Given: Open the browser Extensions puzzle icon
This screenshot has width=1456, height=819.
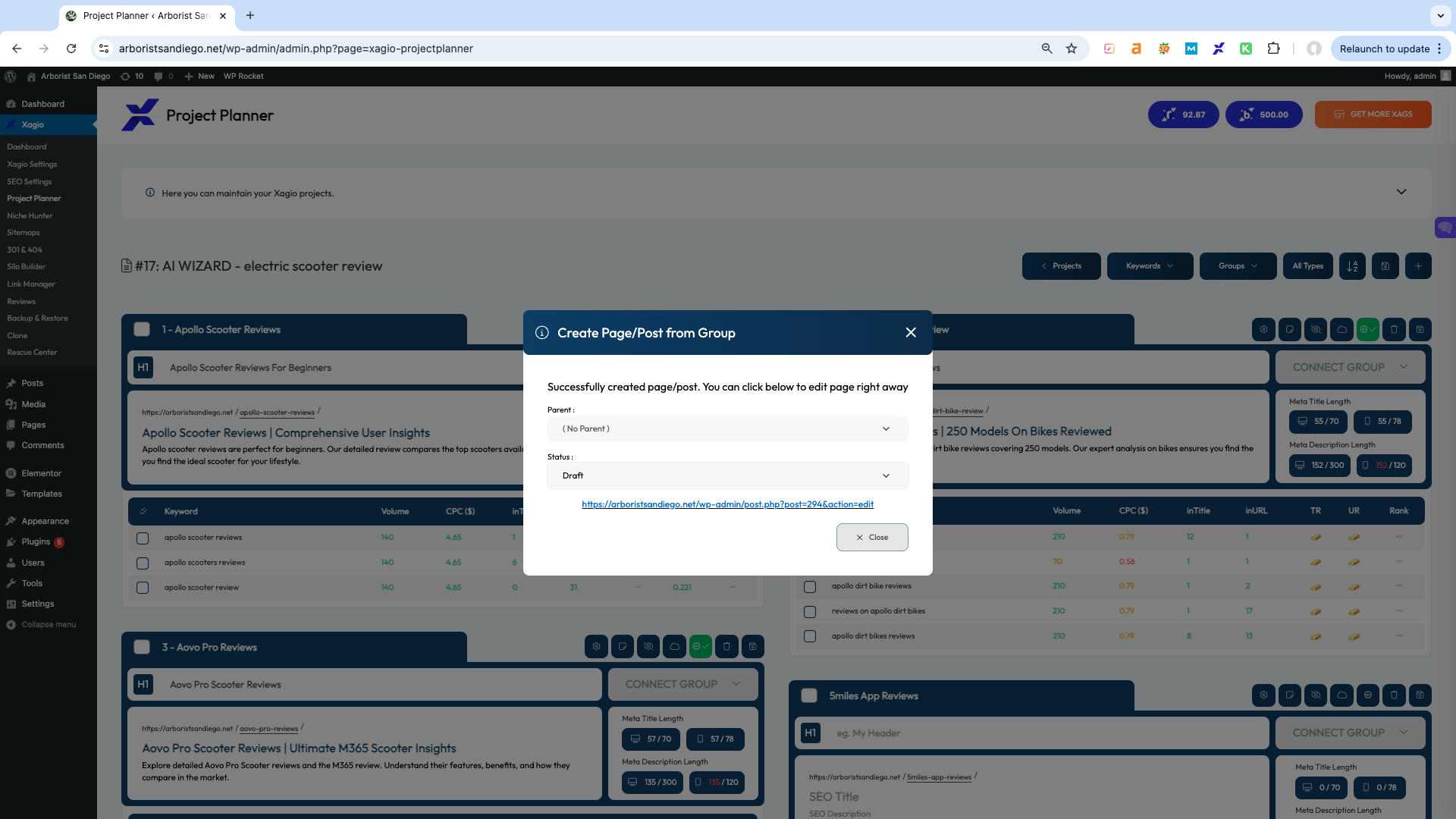Looking at the screenshot, I should tap(1273, 49).
